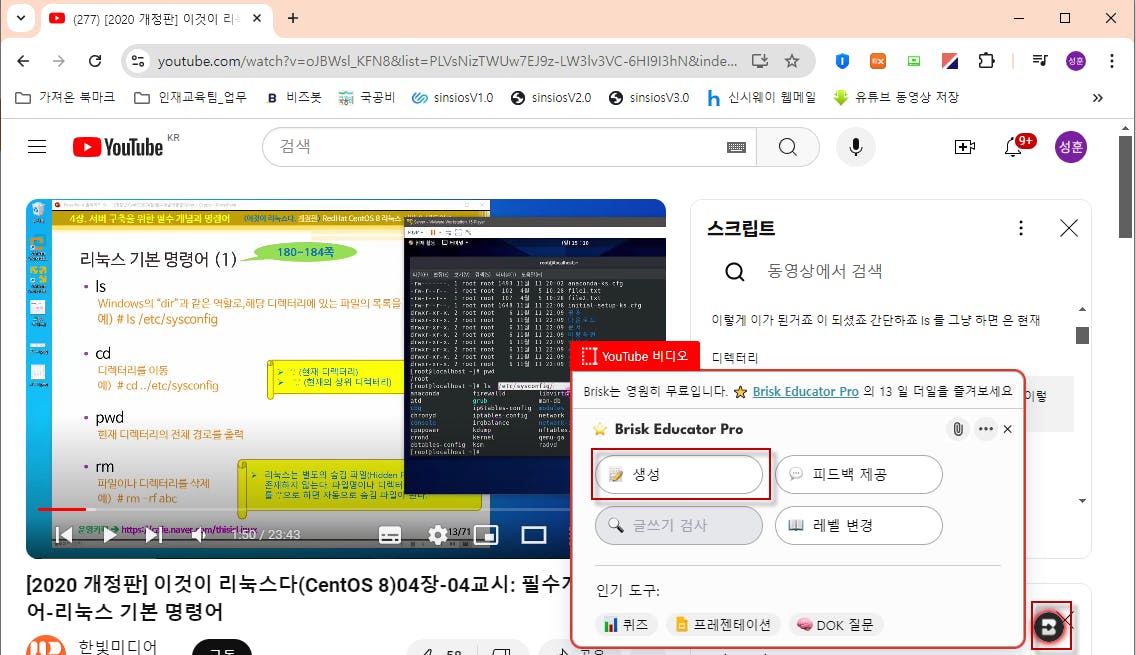Image resolution: width=1136 pixels, height=655 pixels.
Task: Open sinsiosV2.0 bookmark
Action: 551,97
